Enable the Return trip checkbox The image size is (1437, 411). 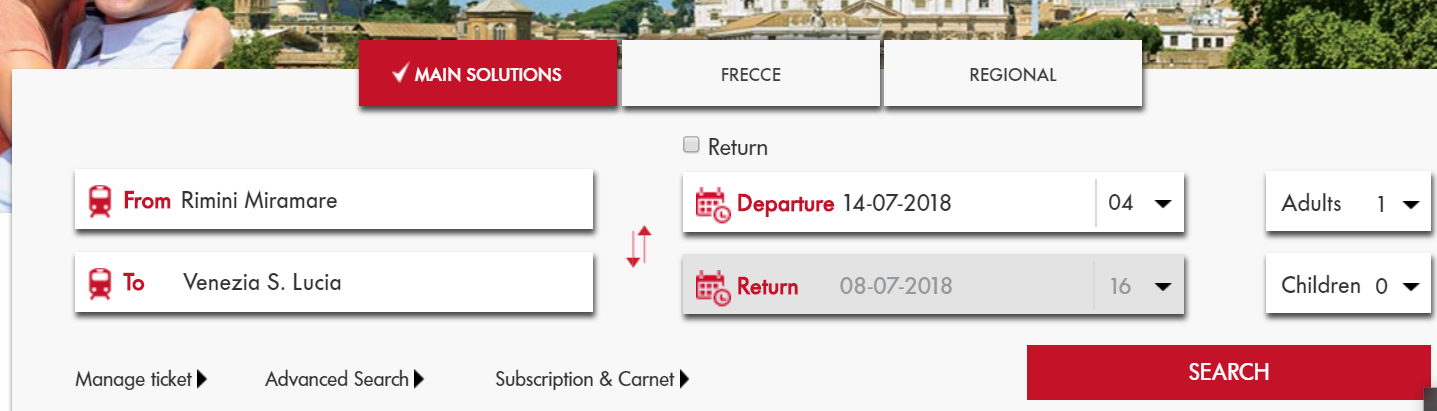691,145
